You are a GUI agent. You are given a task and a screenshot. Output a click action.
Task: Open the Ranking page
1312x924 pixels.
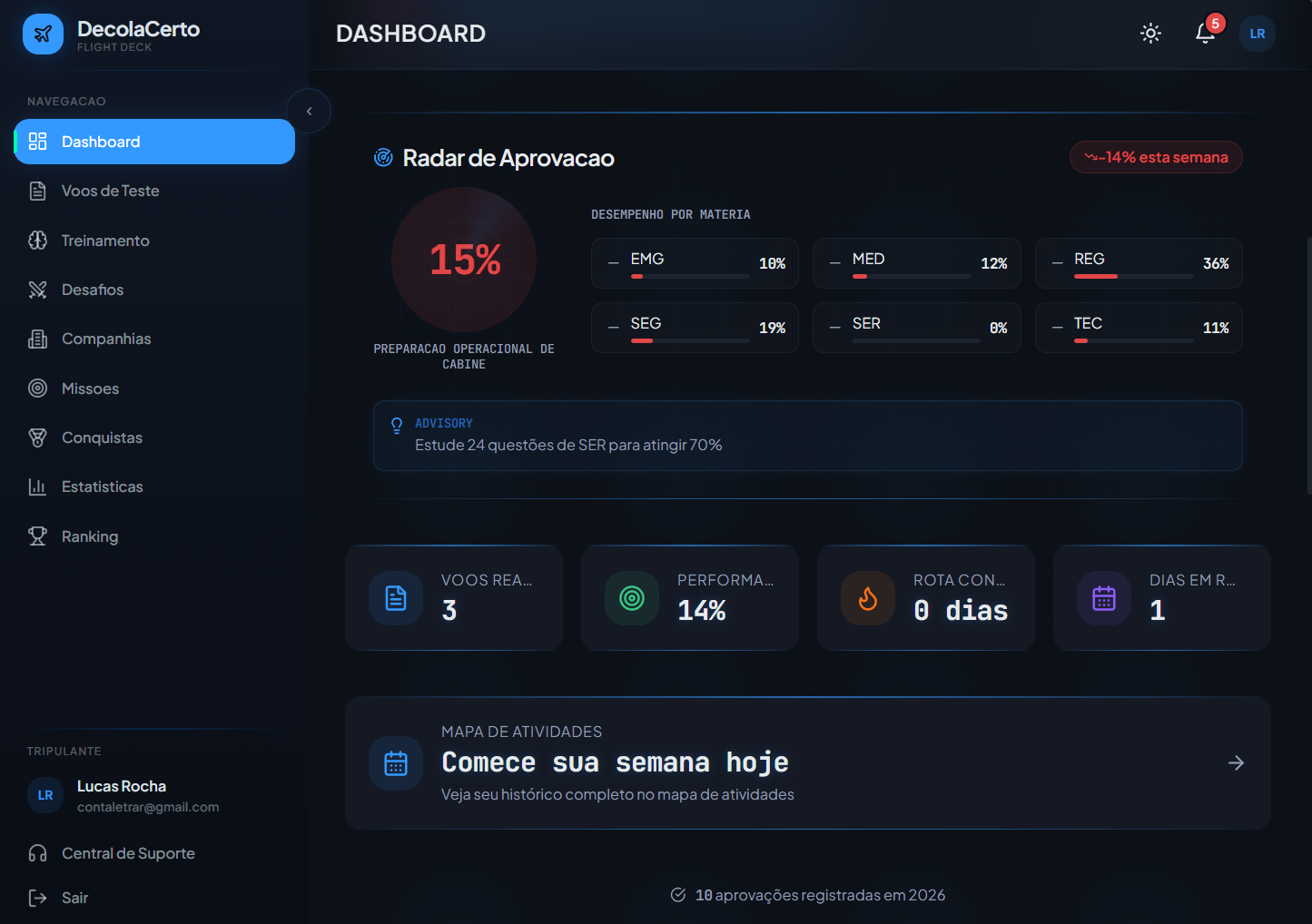(154, 536)
